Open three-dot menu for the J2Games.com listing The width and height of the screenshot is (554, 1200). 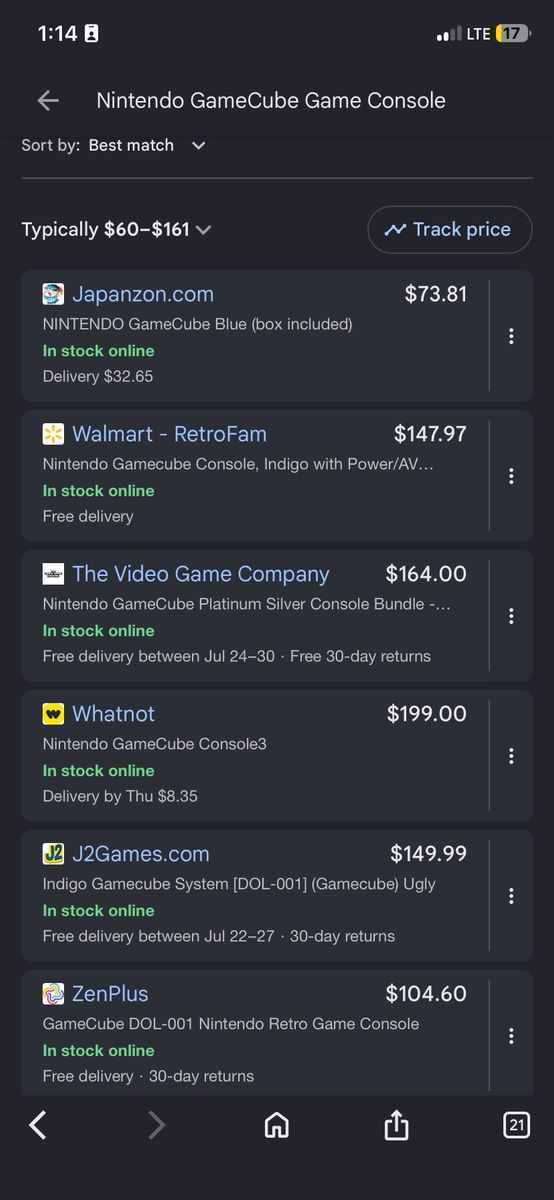pyautogui.click(x=511, y=896)
